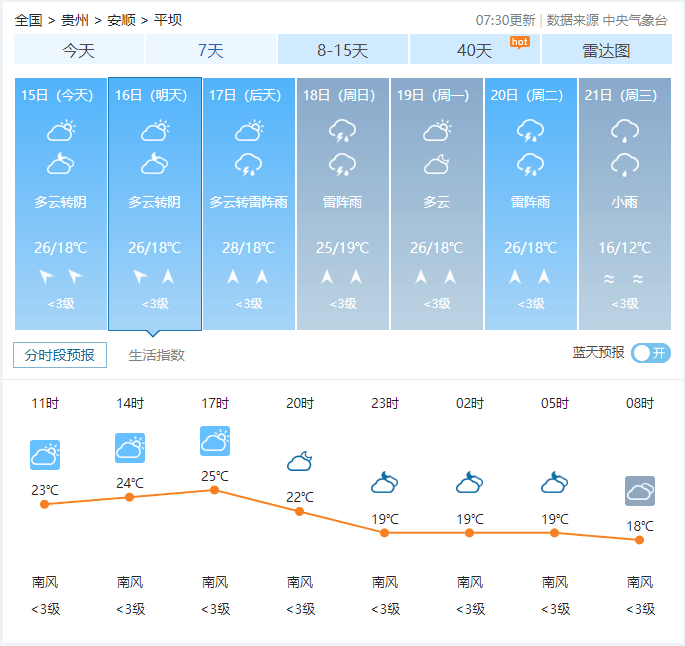Click the 17时 temperature point on chart
The width and height of the screenshot is (685, 646).
pyautogui.click(x=214, y=490)
